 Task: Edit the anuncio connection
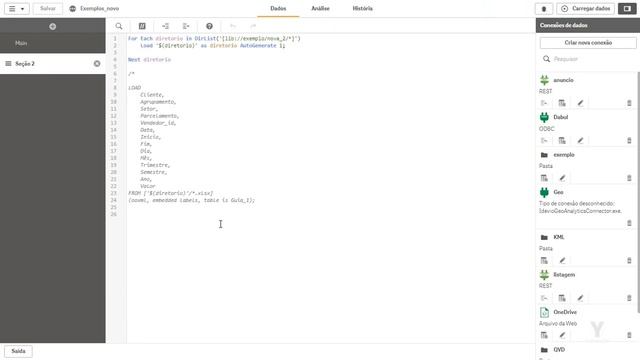point(580,103)
